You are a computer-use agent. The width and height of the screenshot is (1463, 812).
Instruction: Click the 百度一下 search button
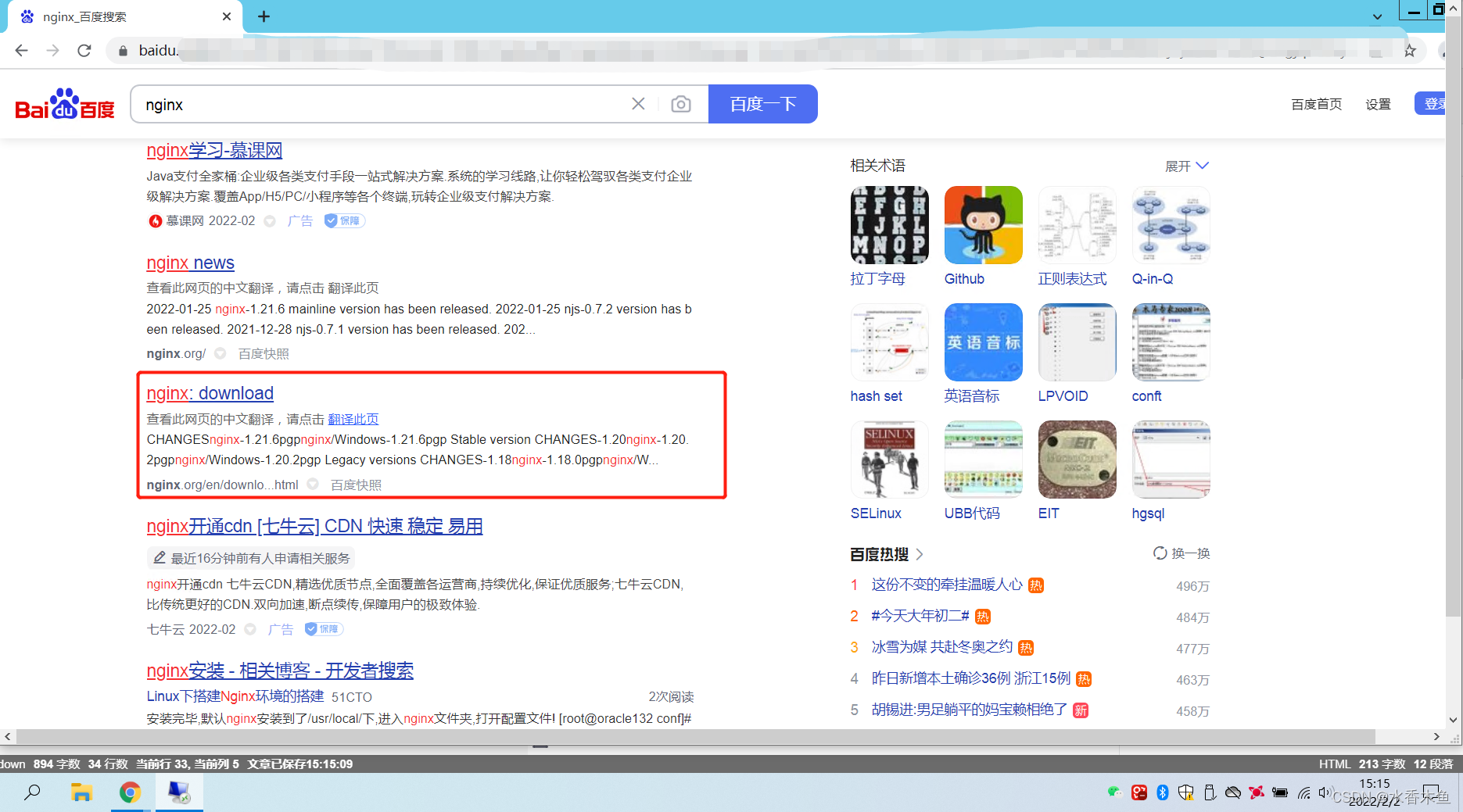click(x=762, y=103)
